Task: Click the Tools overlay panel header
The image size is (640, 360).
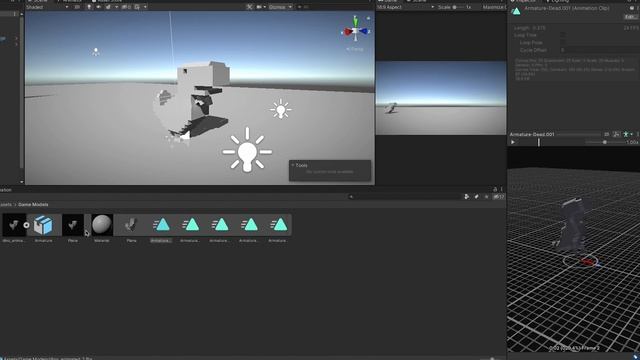Action: 330,165
